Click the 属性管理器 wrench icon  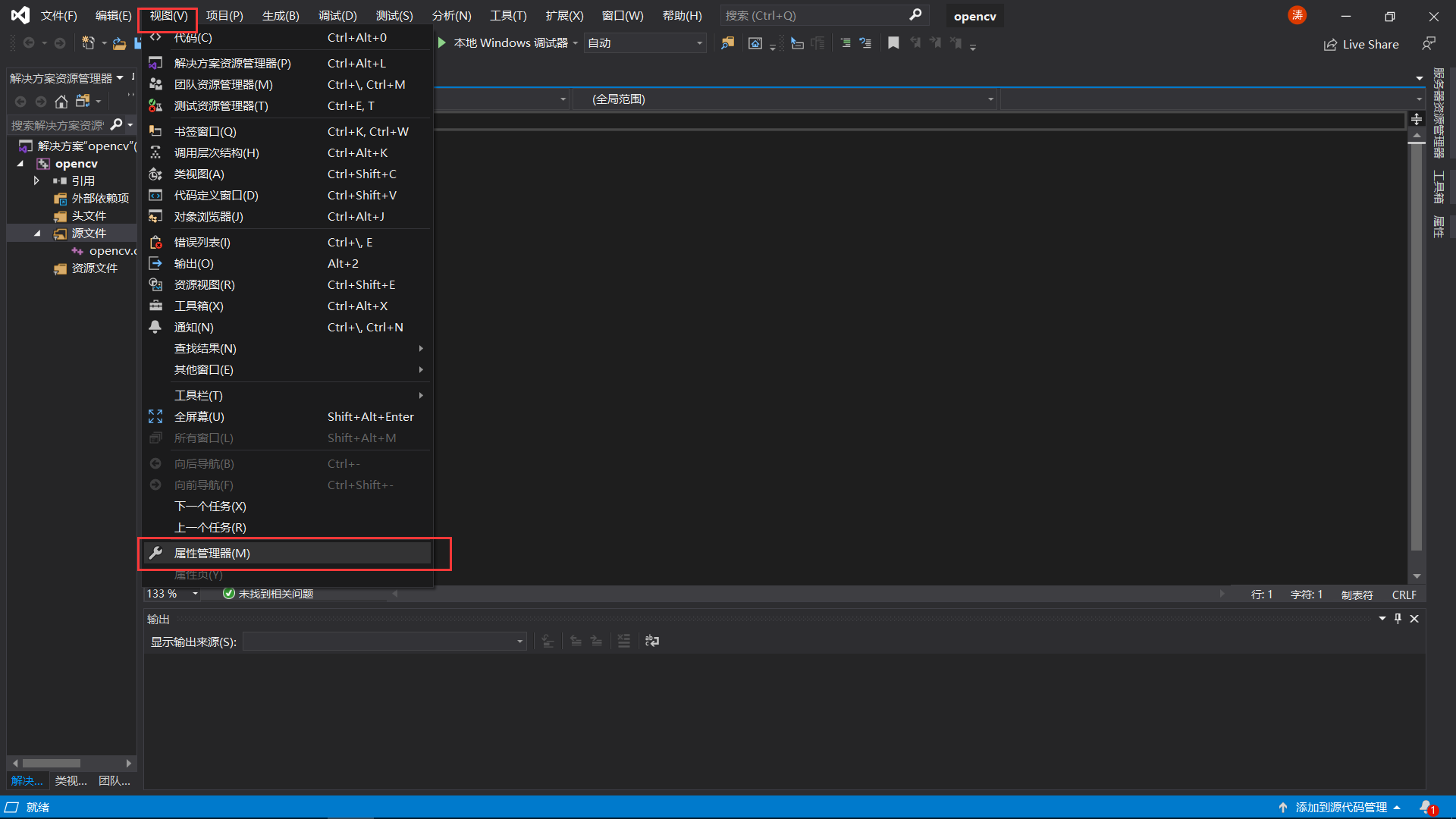tap(155, 552)
